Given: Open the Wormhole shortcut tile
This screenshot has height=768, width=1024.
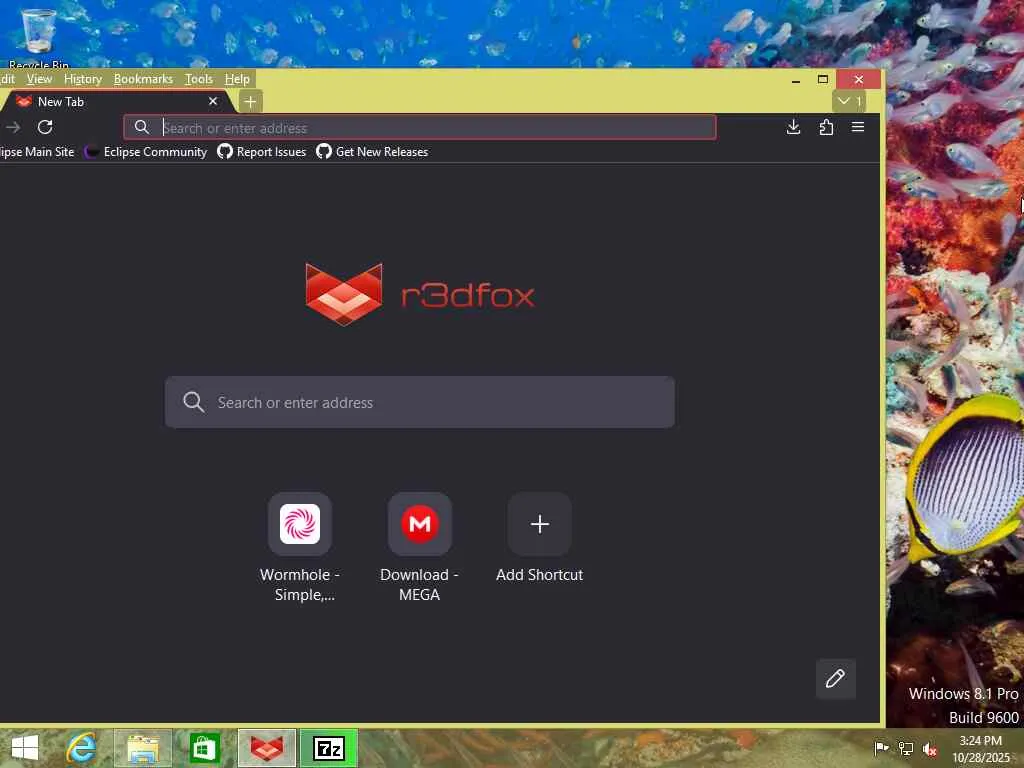Looking at the screenshot, I should 300,524.
